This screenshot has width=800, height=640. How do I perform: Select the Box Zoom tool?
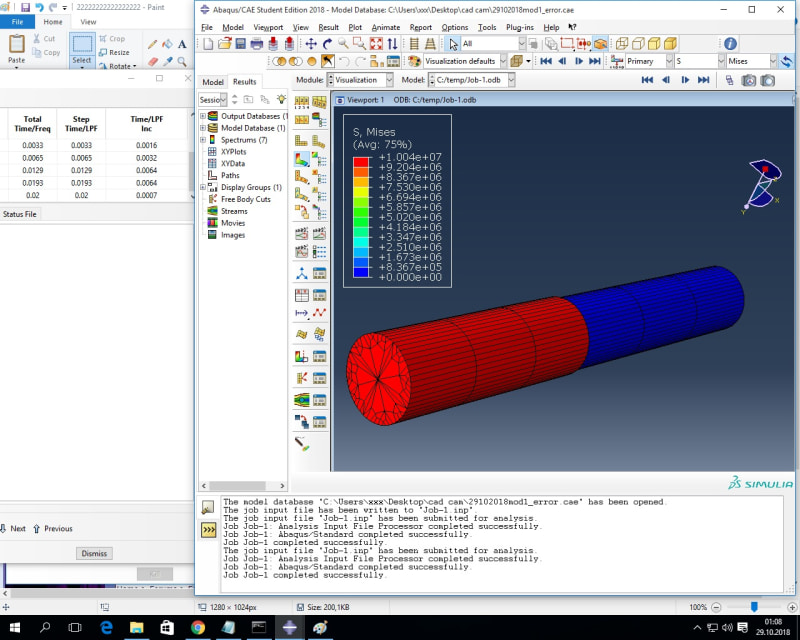pos(359,44)
